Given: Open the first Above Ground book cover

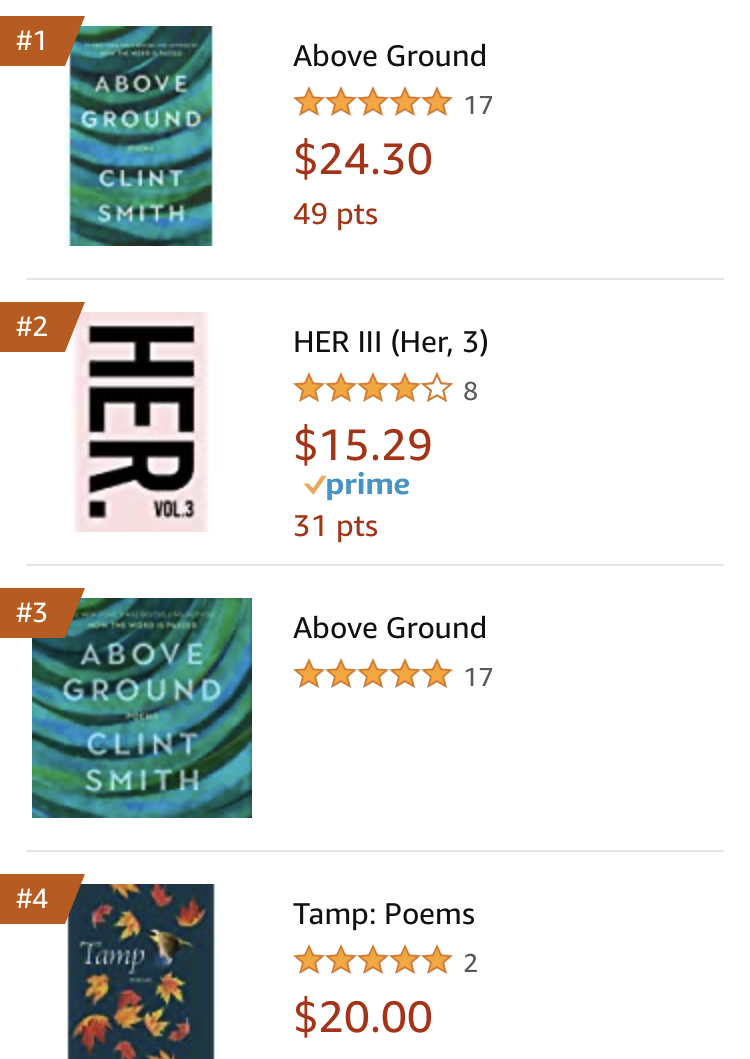Looking at the screenshot, I should click(141, 136).
